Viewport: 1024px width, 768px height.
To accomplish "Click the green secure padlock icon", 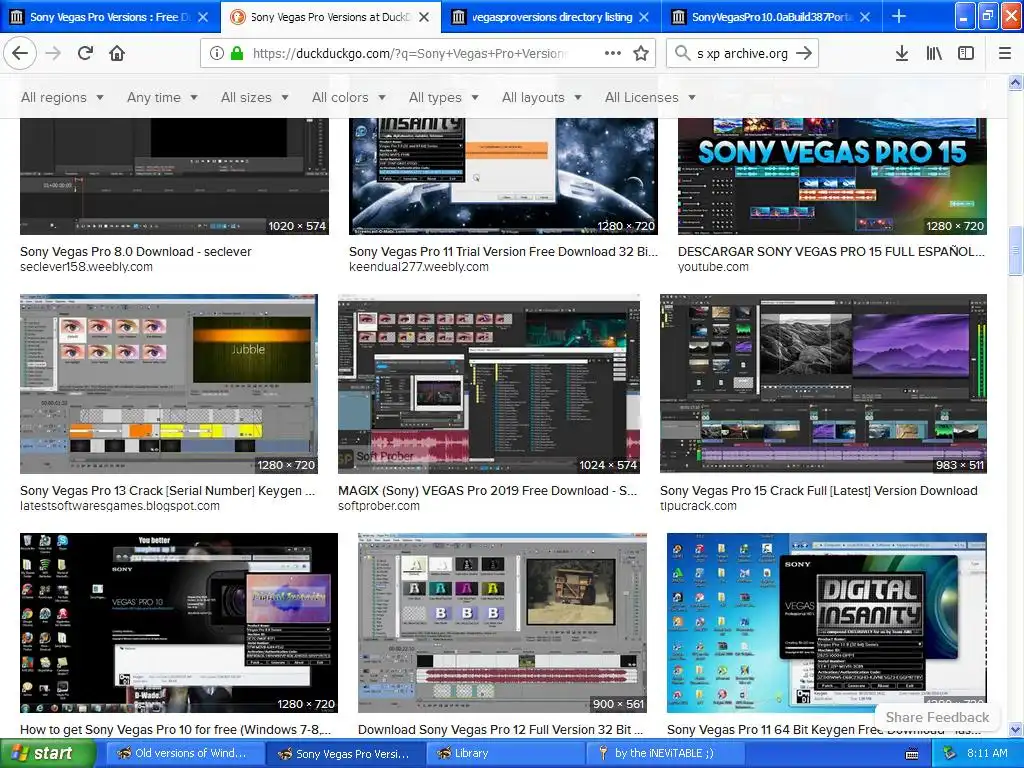I will click(x=236, y=54).
